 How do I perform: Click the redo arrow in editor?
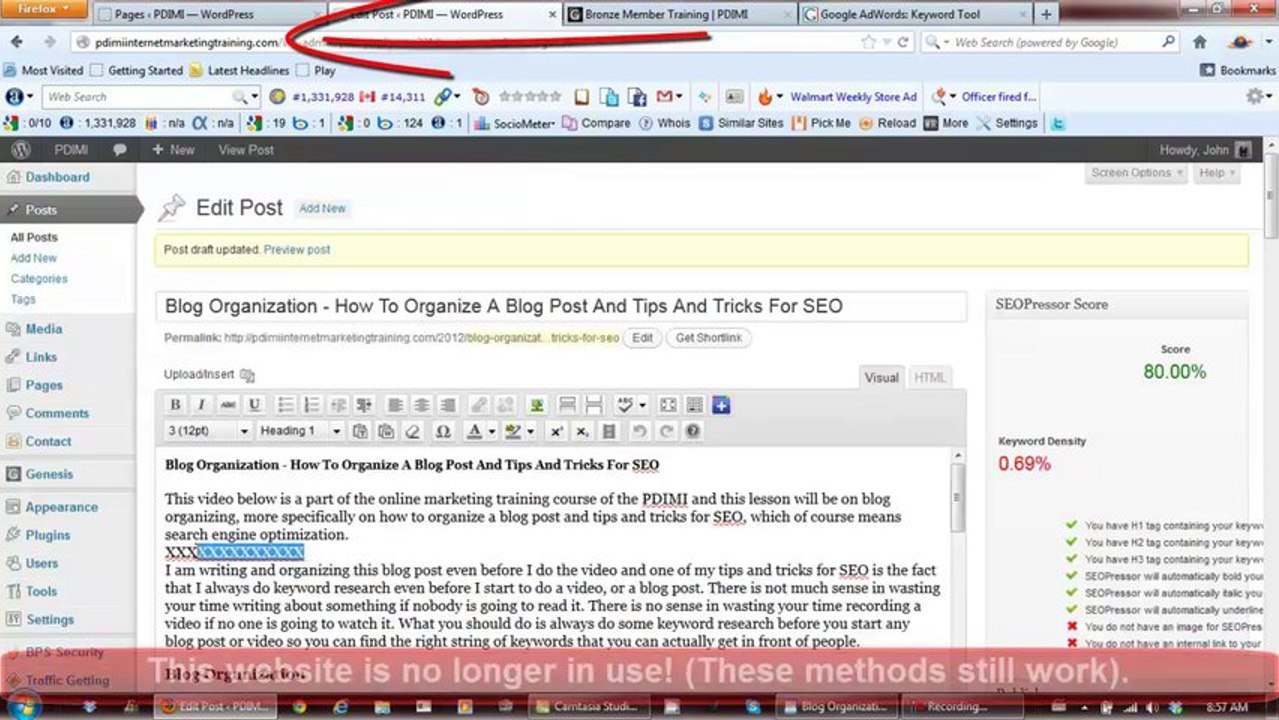(666, 431)
